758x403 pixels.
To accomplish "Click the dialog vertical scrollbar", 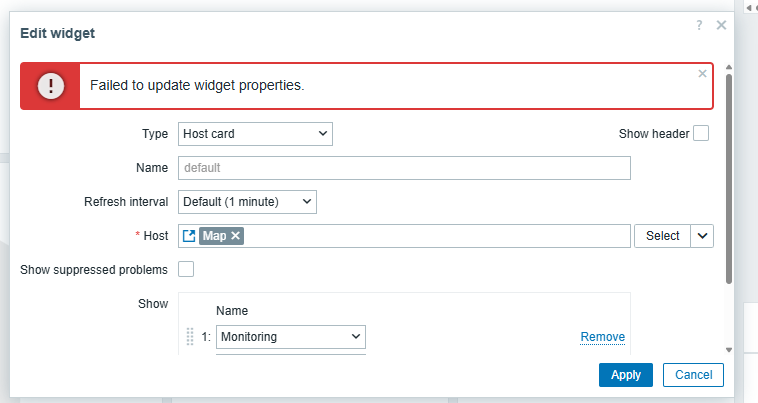I will [x=728, y=180].
